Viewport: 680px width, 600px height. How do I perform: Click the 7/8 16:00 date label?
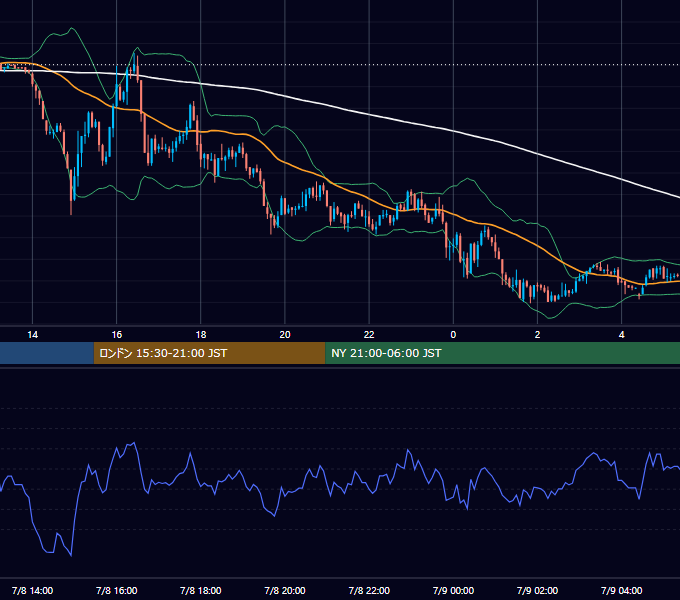tap(117, 590)
